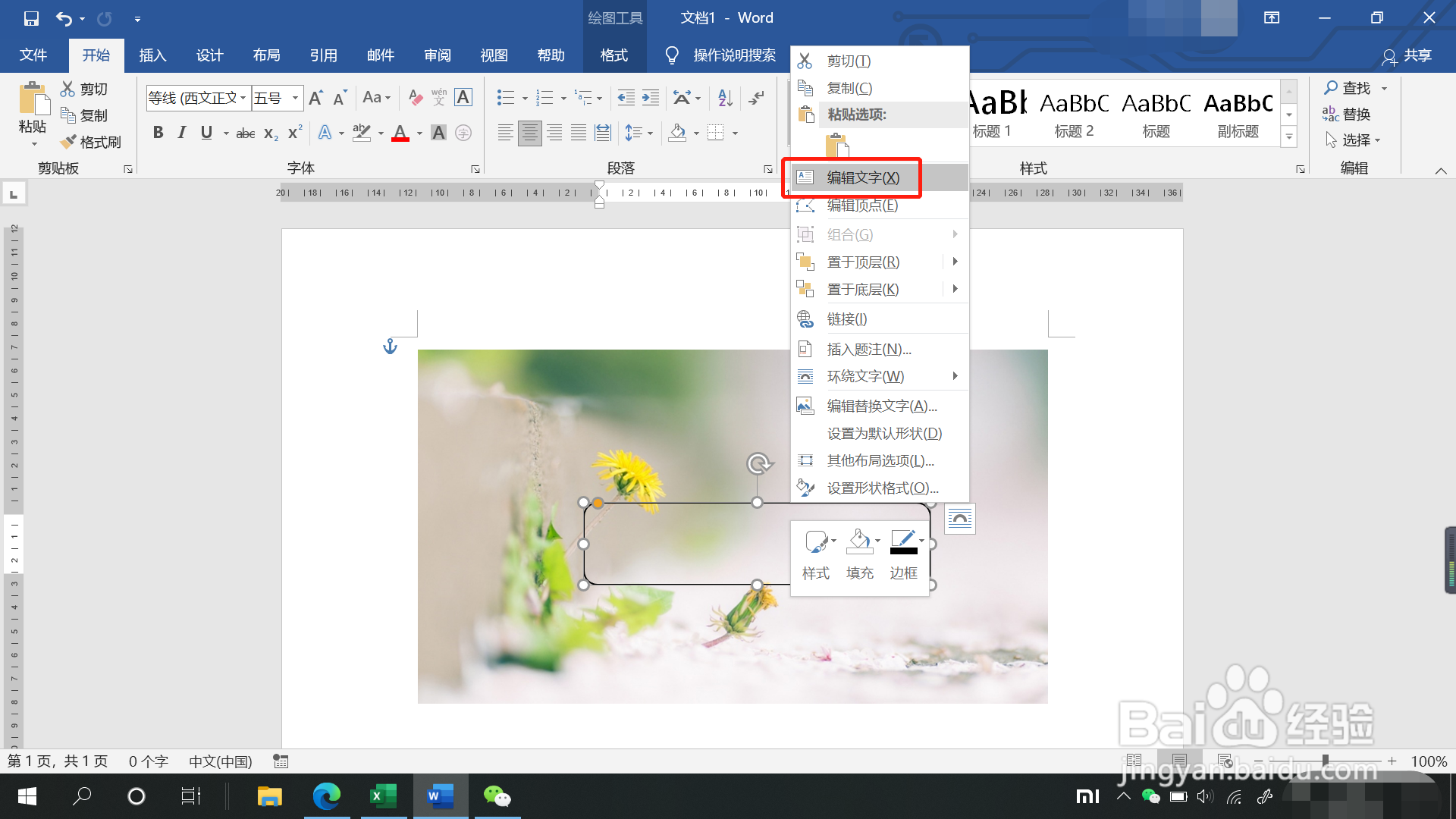Click the Clear Formatting eraser icon
Screen dimensions: 1456x819
pyautogui.click(x=415, y=98)
